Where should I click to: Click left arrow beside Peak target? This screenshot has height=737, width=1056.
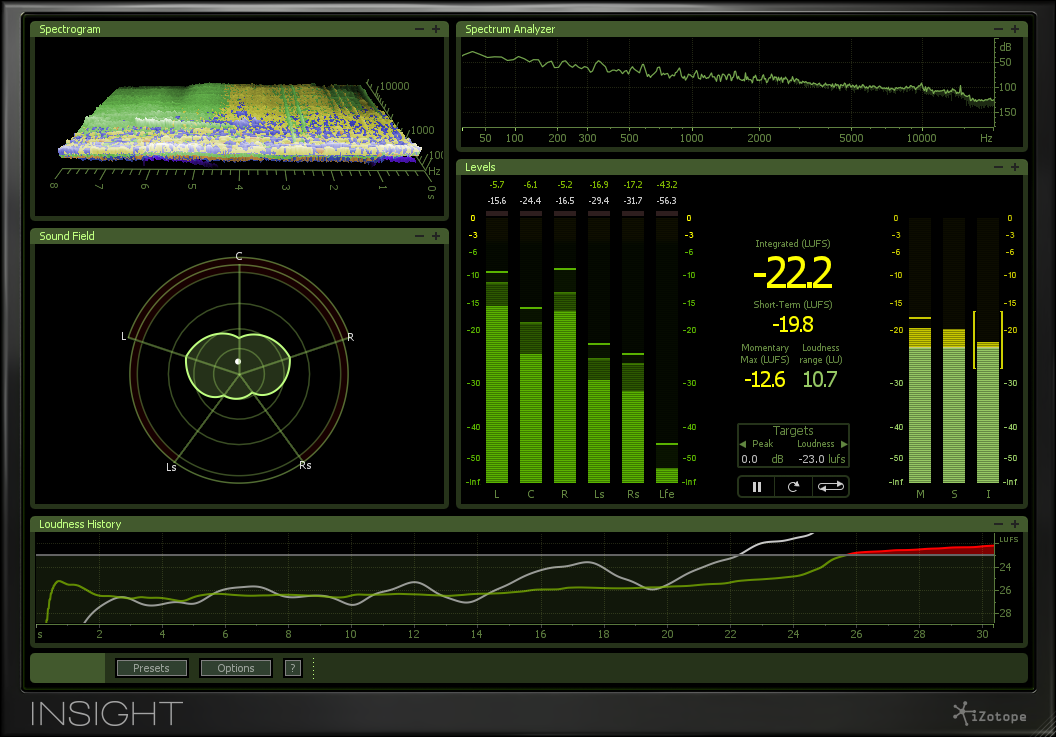point(742,444)
